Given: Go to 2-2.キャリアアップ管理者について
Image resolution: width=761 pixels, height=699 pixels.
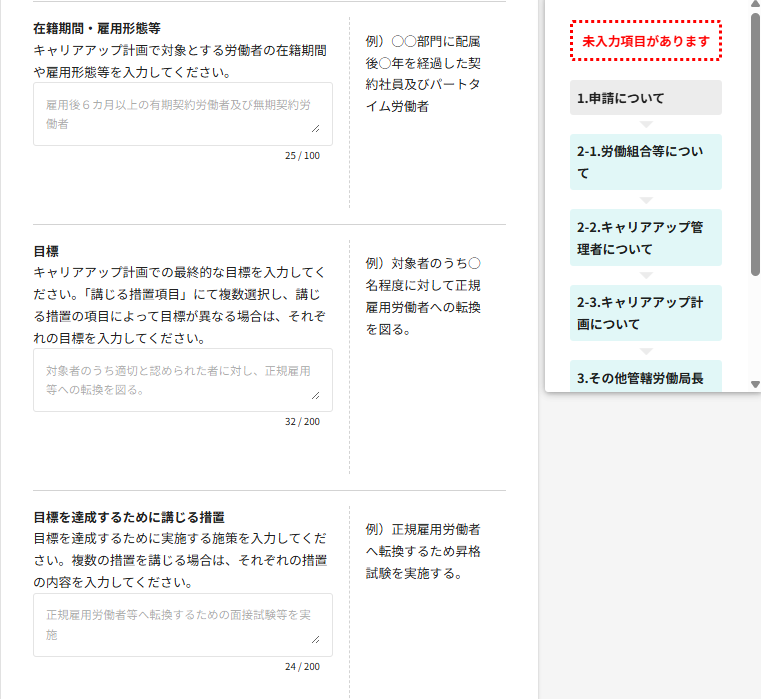Looking at the screenshot, I should click(x=646, y=238).
